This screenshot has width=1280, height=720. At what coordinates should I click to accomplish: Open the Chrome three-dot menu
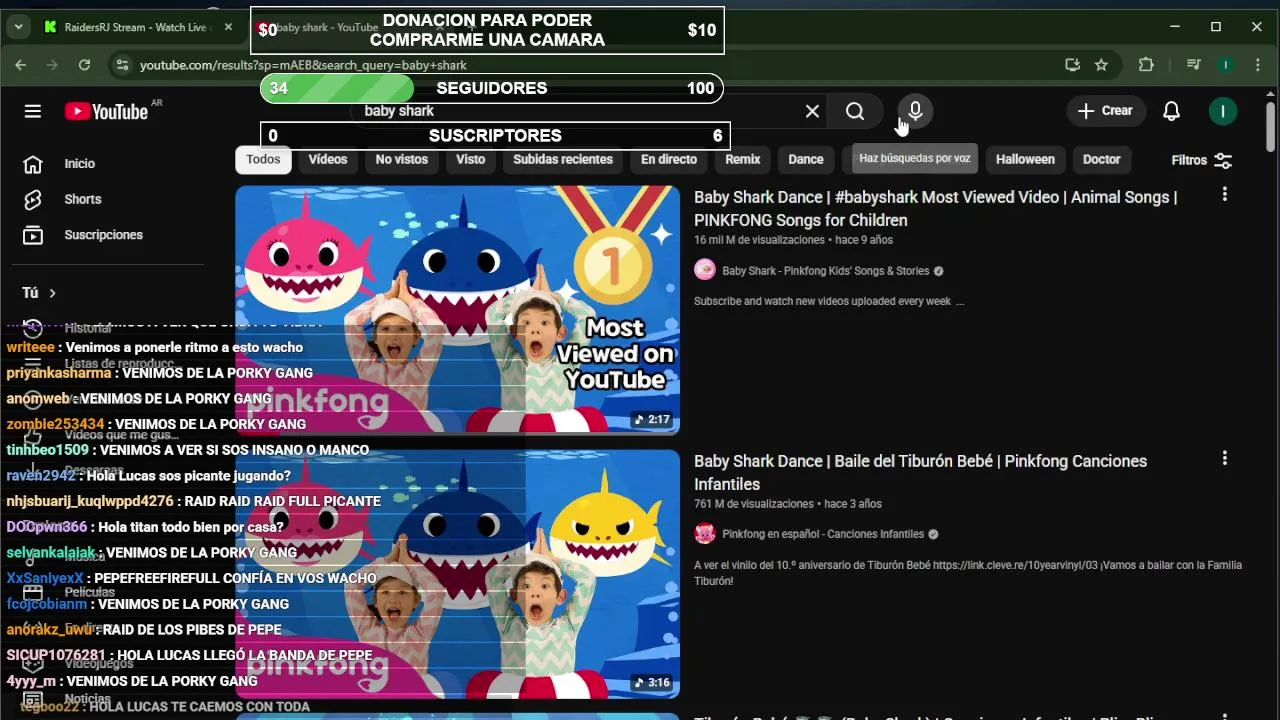(1258, 65)
